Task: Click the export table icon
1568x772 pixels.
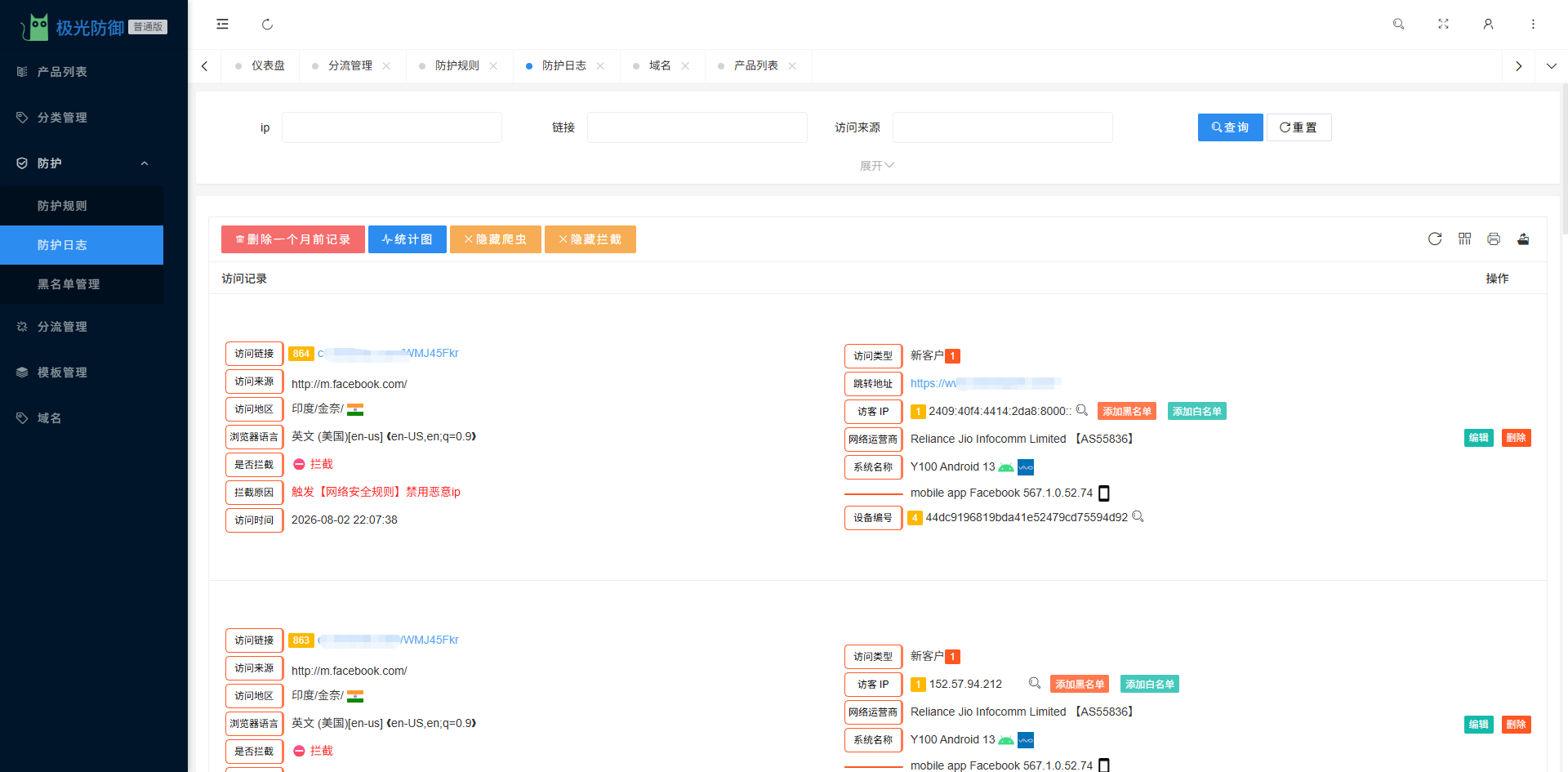Action: [1523, 239]
